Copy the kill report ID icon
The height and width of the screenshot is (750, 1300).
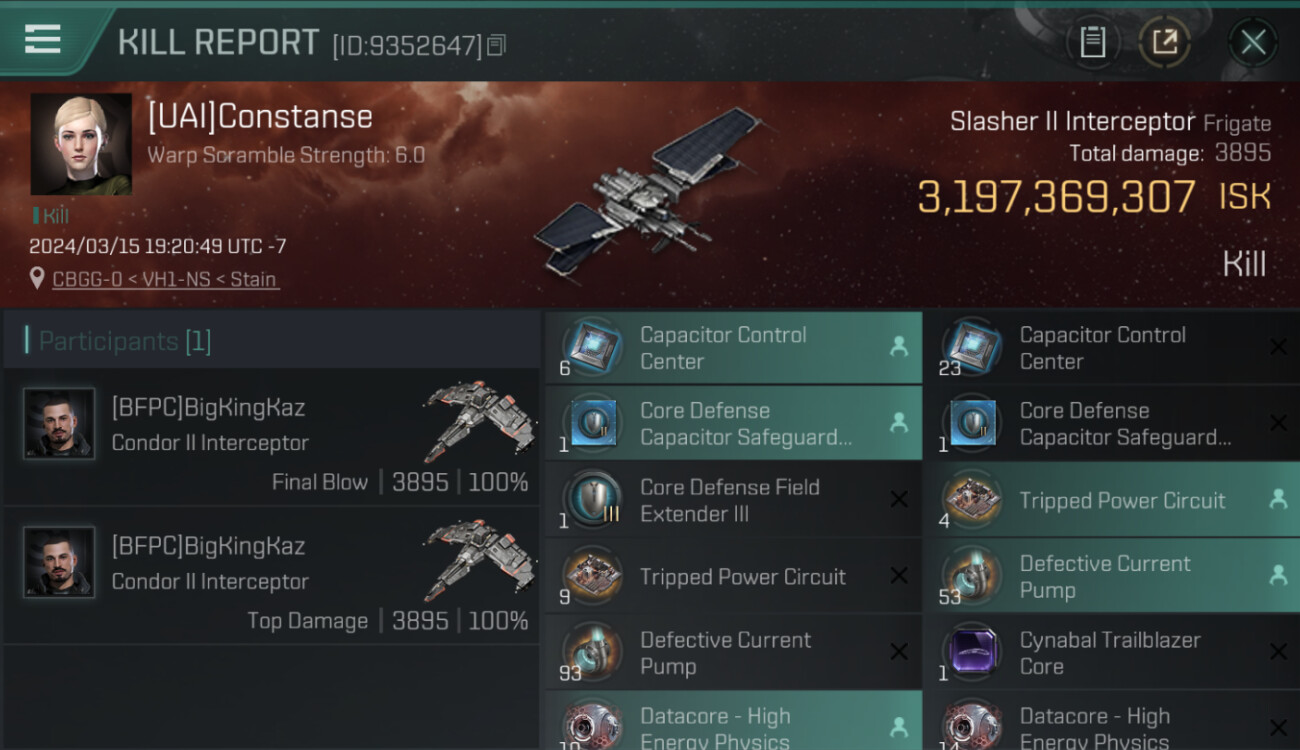497,45
